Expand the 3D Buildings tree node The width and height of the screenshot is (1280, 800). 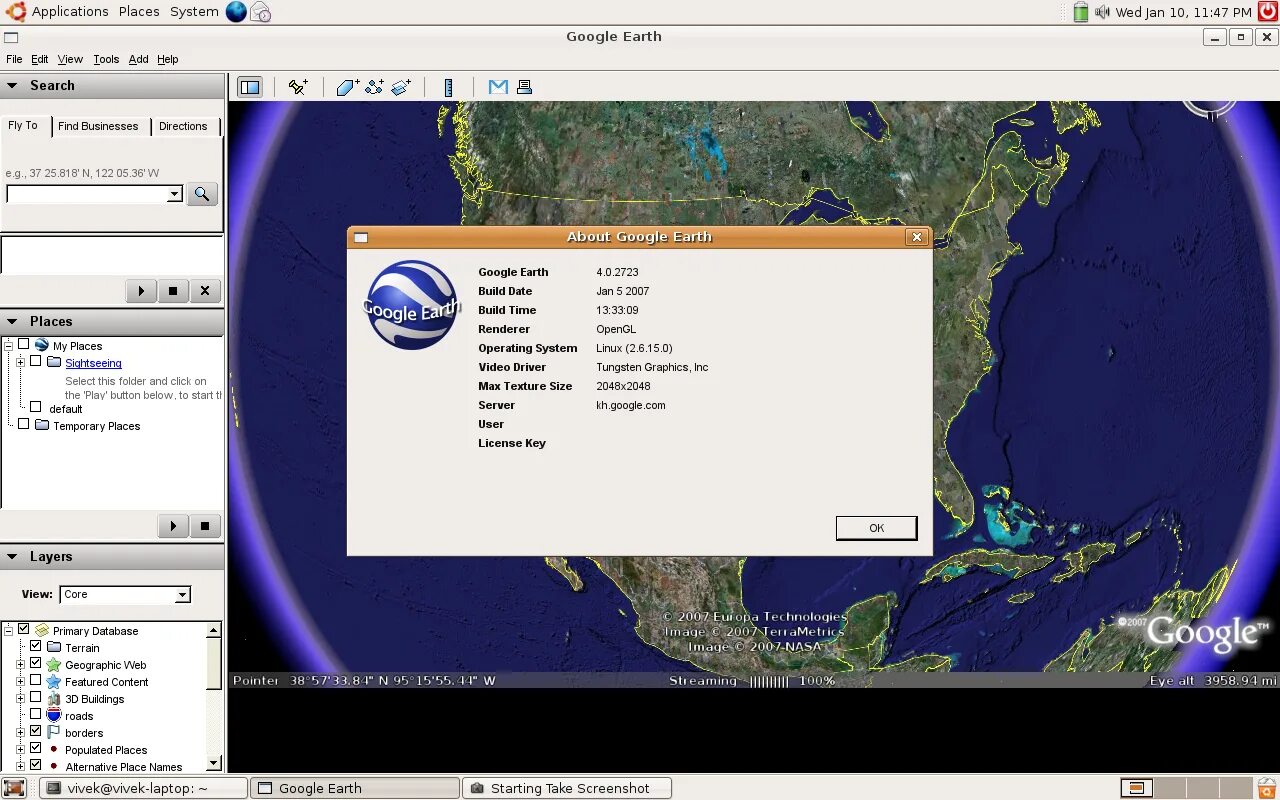[x=20, y=698]
